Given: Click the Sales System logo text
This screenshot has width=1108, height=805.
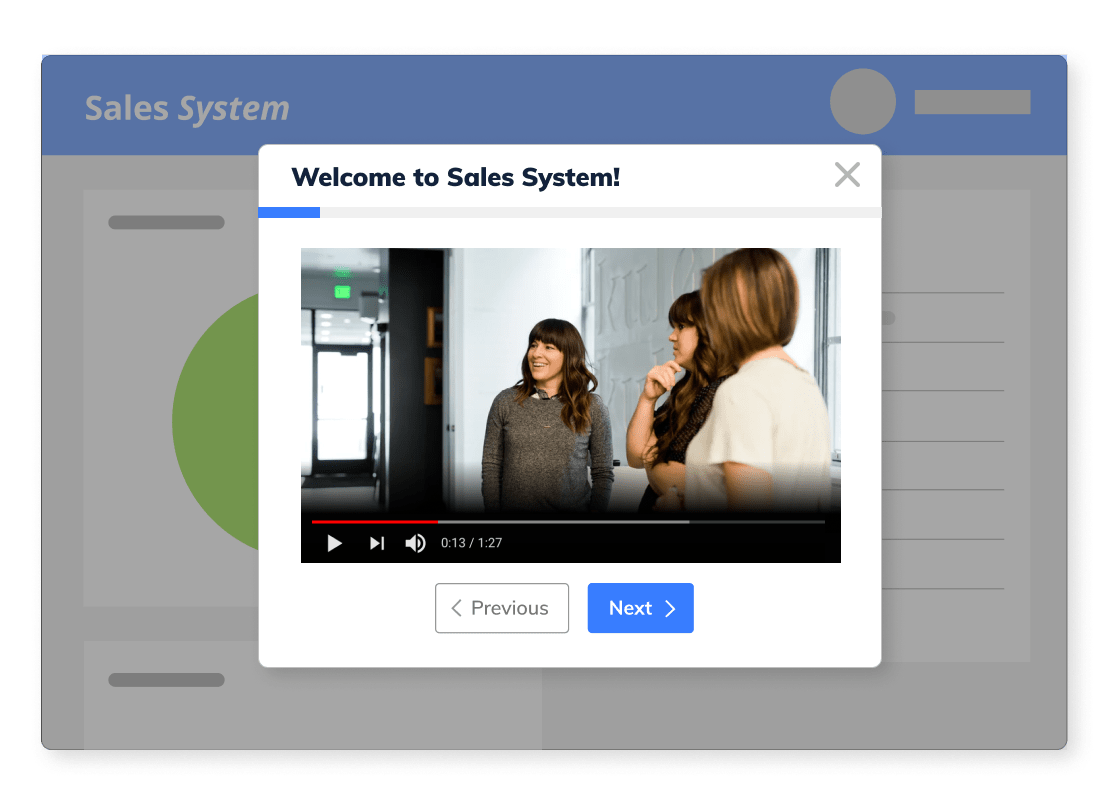Looking at the screenshot, I should coord(187,108).
